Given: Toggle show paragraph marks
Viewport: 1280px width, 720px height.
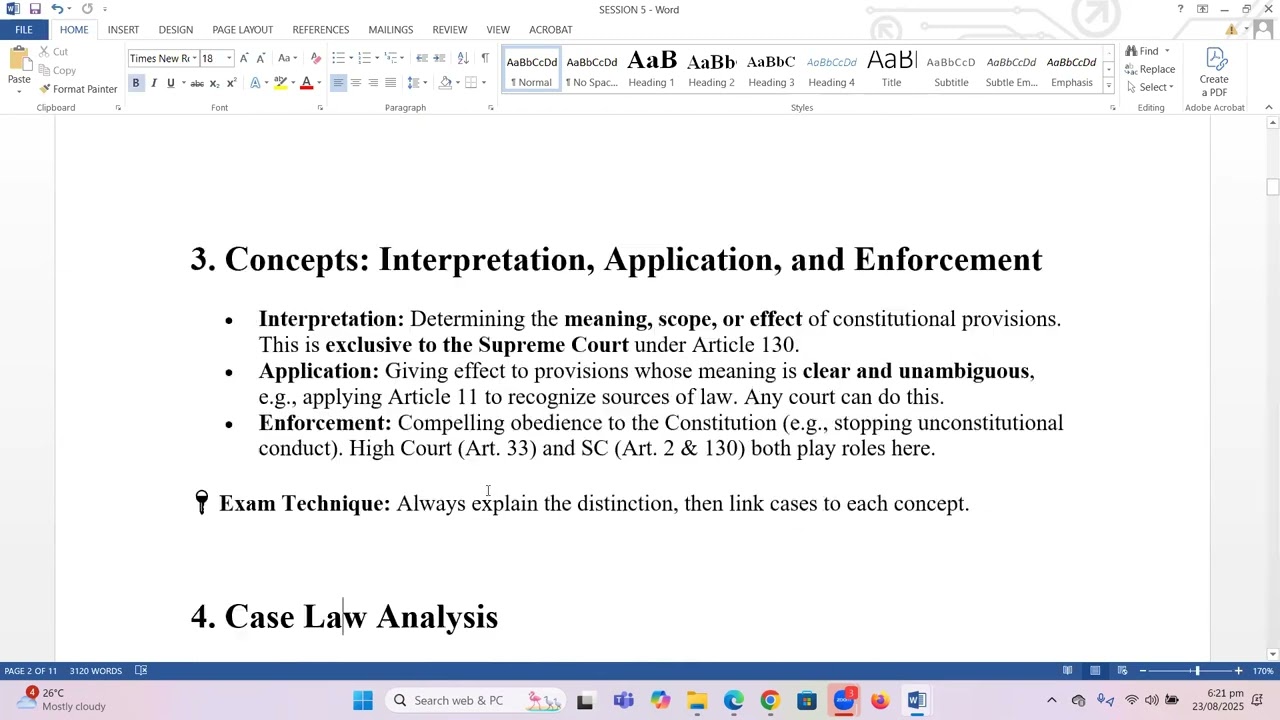Looking at the screenshot, I should [485, 58].
